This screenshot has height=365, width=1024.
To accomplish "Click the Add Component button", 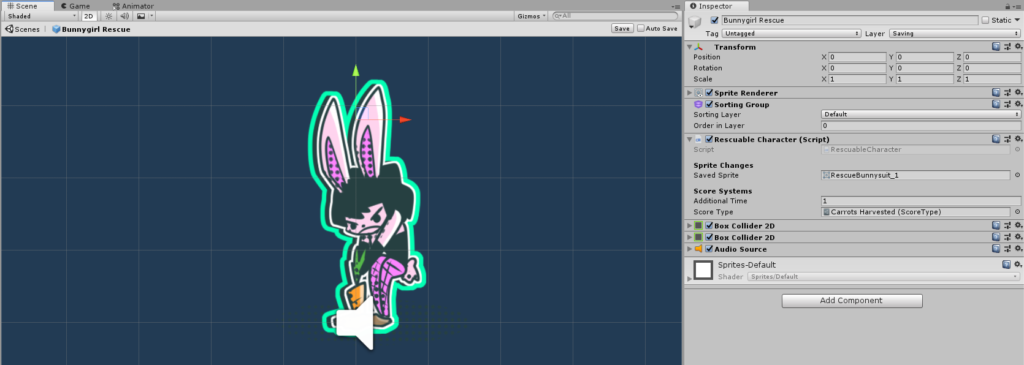I will click(x=852, y=300).
